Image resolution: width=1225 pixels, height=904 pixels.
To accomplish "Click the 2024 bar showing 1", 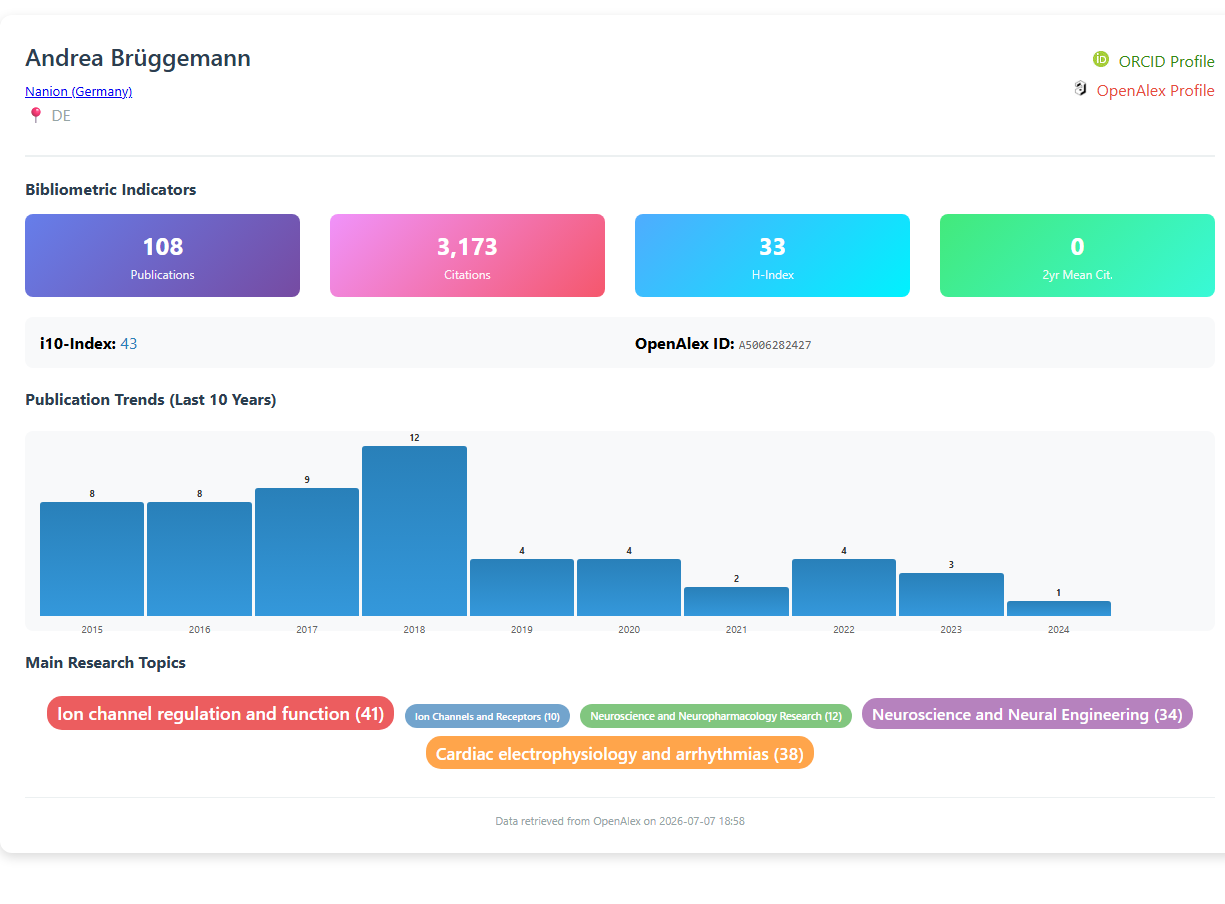I will pyautogui.click(x=1059, y=608).
